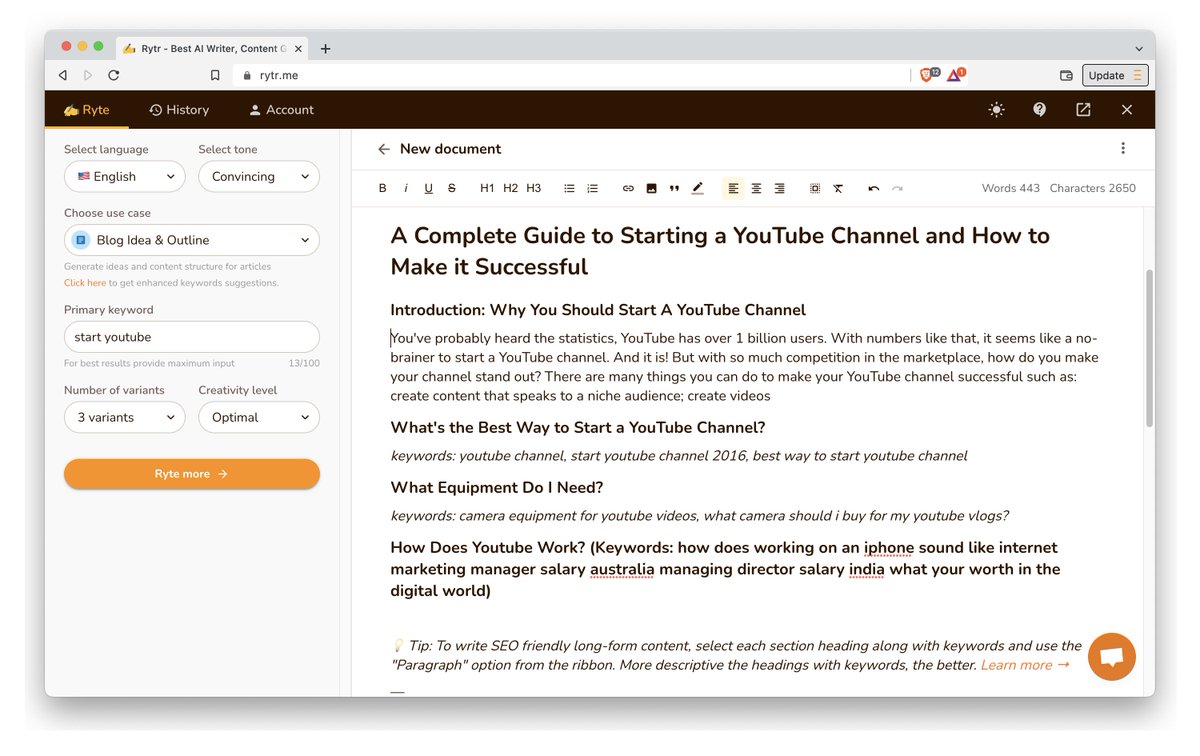
Task: Click the browser forward button
Action: 88,75
